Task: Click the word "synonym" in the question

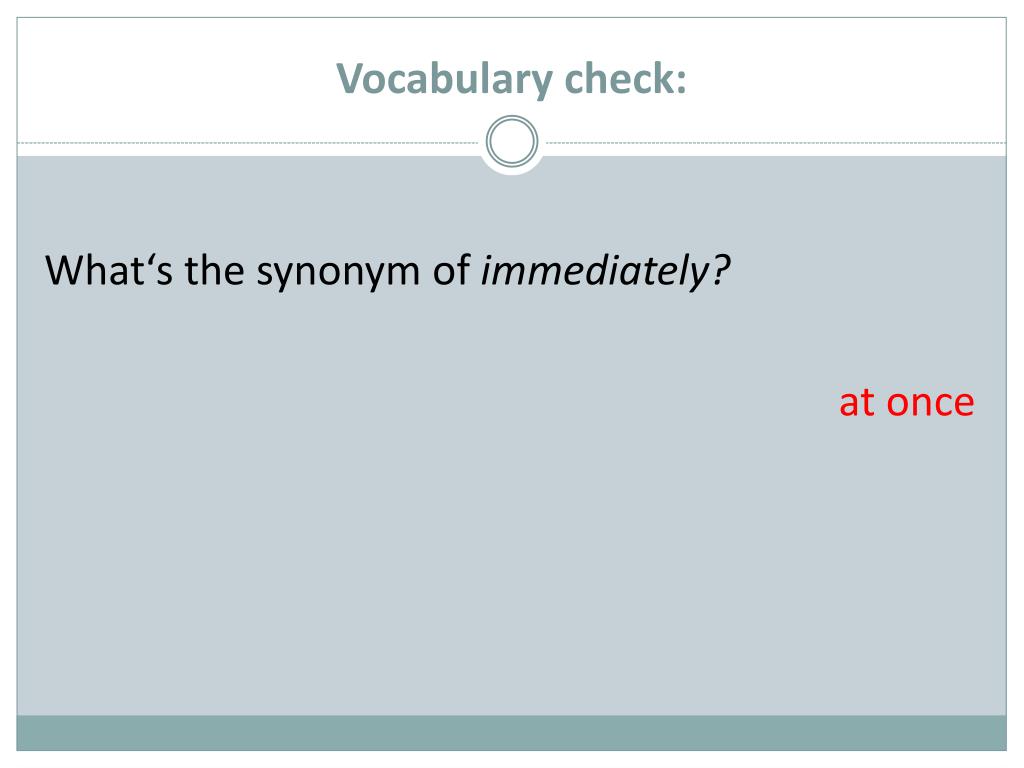Action: 338,272
